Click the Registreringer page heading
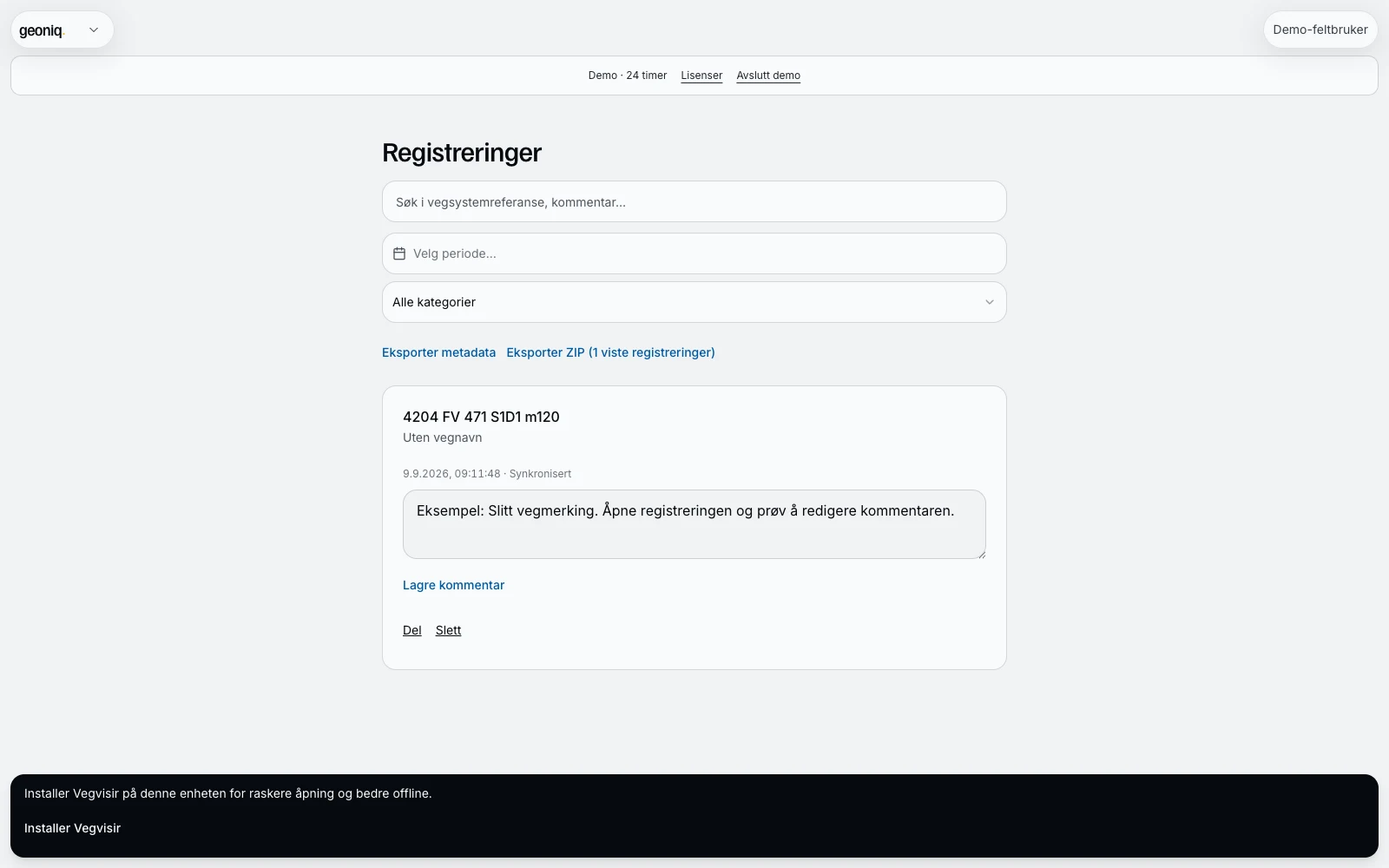This screenshot has height=868, width=1389. (x=462, y=153)
